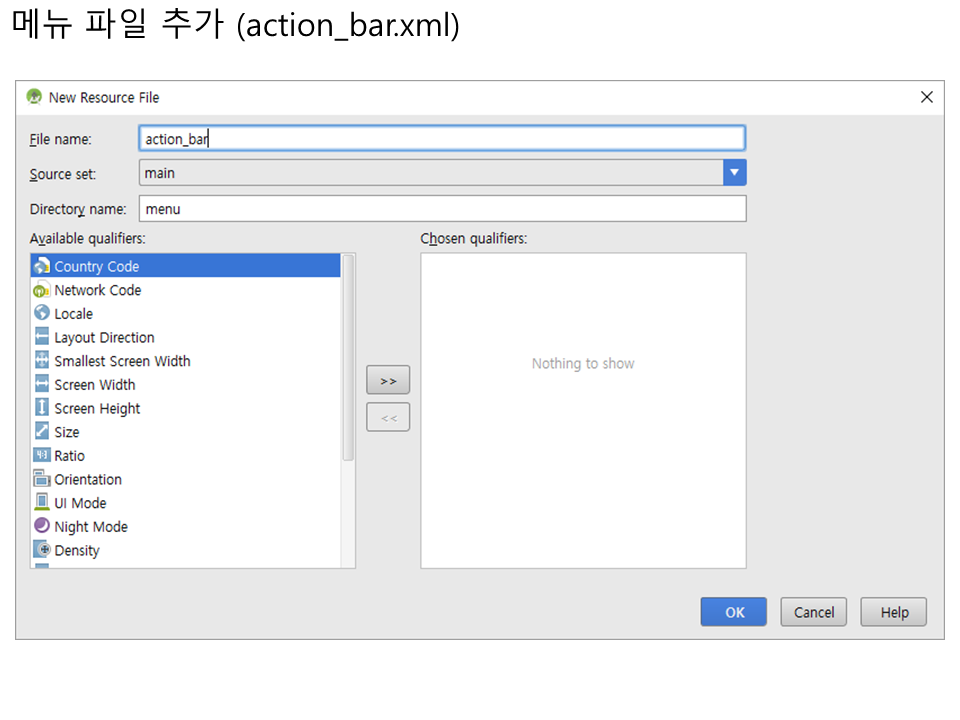
Task: Select the Orientation qualifier
Action: (x=88, y=479)
